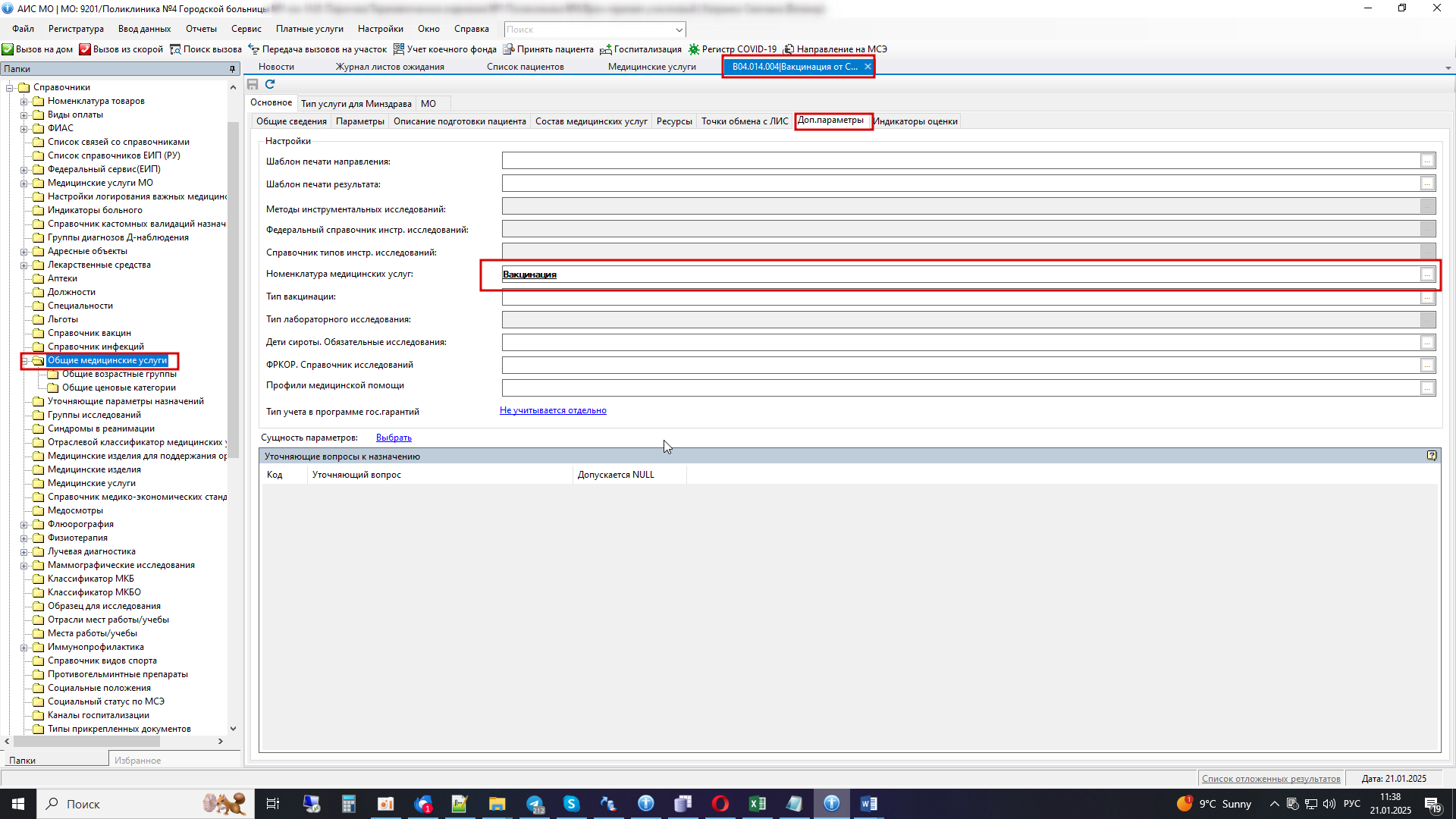Open Calculator from the taskbar

(x=348, y=804)
